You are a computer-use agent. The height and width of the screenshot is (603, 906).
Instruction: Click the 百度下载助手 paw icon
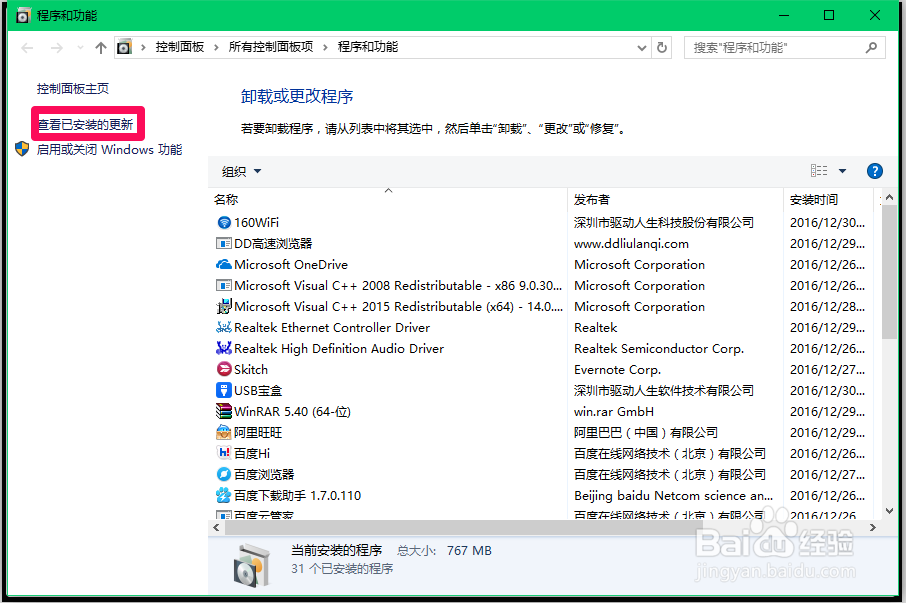coord(224,495)
